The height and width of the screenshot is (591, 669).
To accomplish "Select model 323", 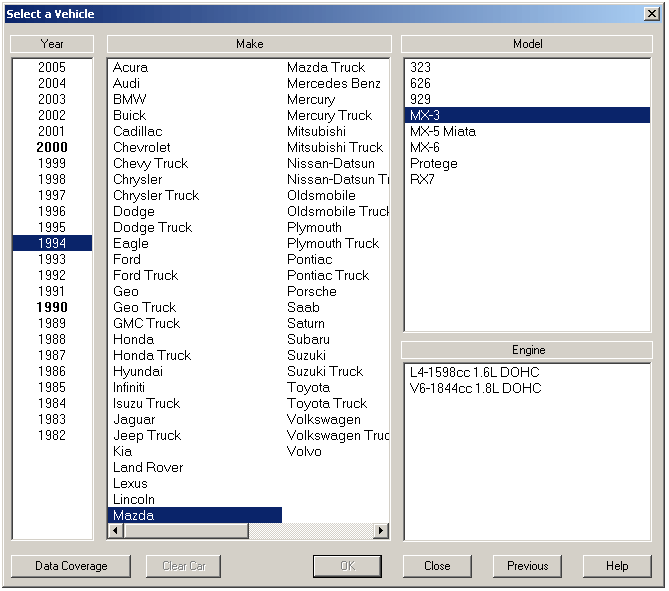I will coord(527,67).
